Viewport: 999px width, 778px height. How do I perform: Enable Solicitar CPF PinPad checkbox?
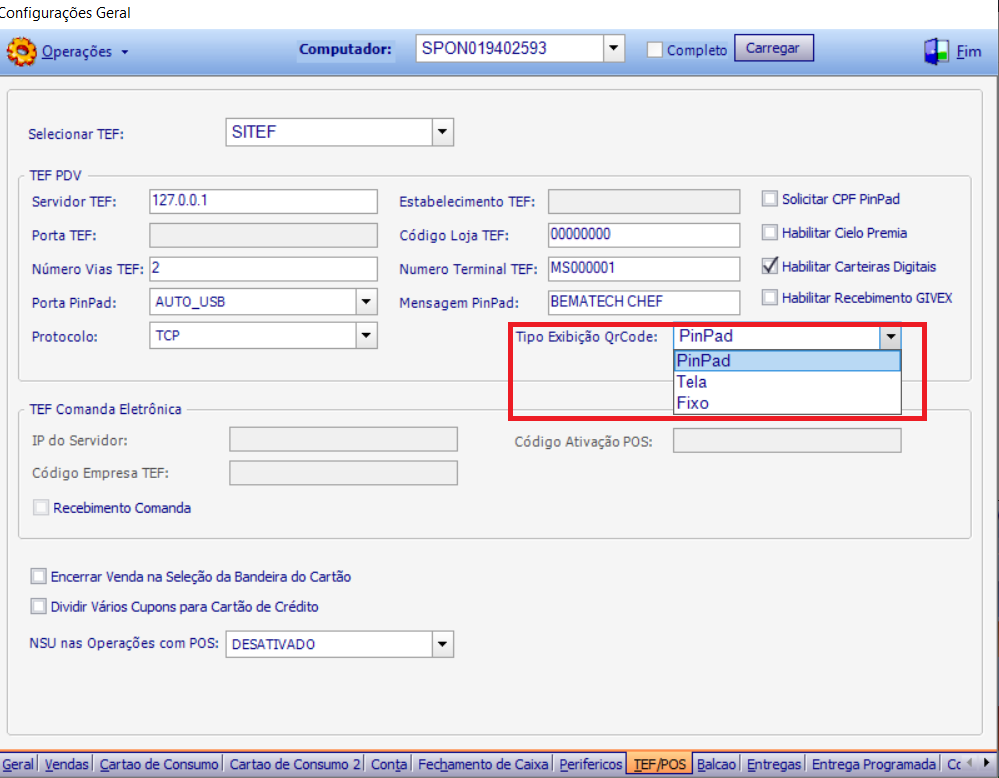770,199
